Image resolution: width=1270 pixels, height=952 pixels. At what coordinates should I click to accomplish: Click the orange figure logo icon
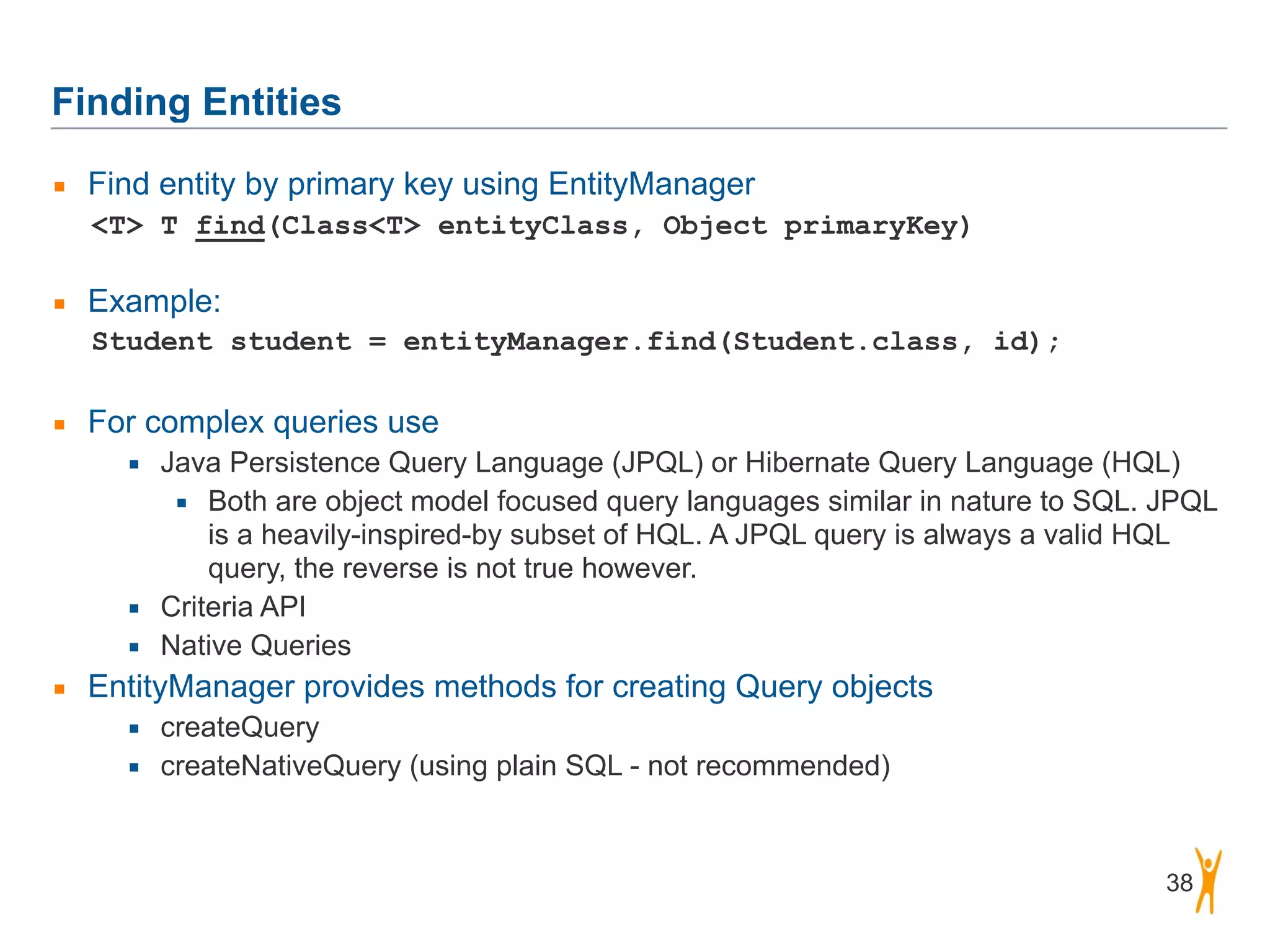pyautogui.click(x=1207, y=881)
